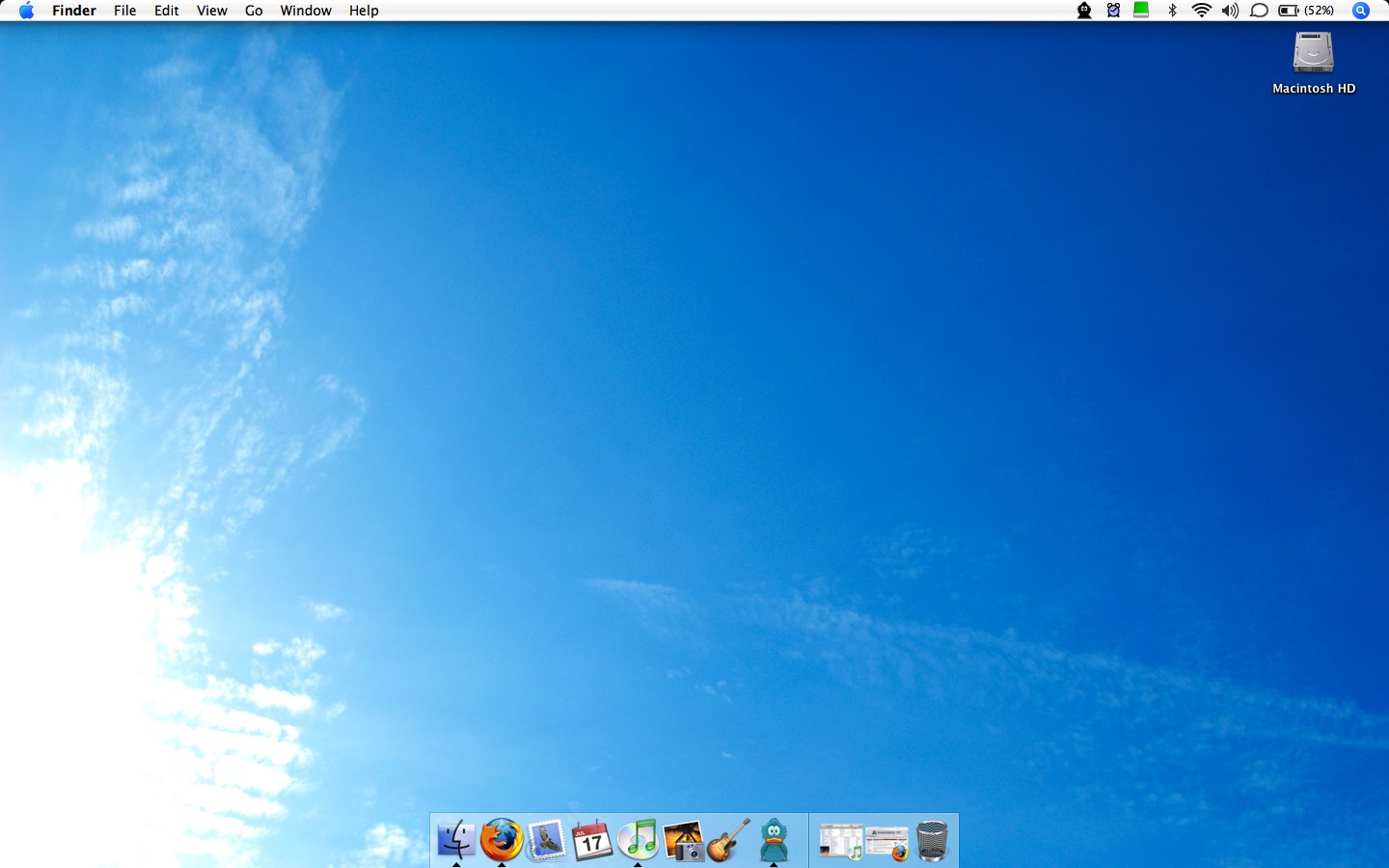The height and width of the screenshot is (868, 1389).
Task: Open GarageBand guitar icon in Dock
Action: click(728, 840)
